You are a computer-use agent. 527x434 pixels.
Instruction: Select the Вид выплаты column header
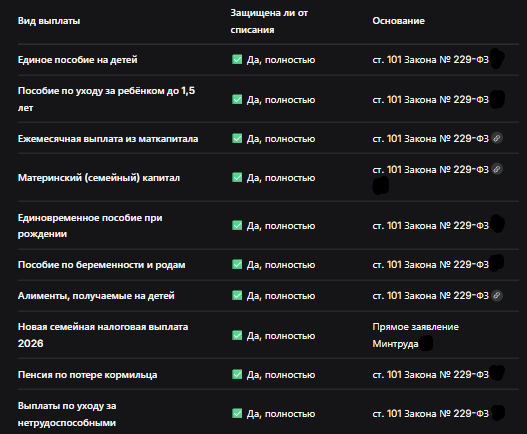[49, 21]
